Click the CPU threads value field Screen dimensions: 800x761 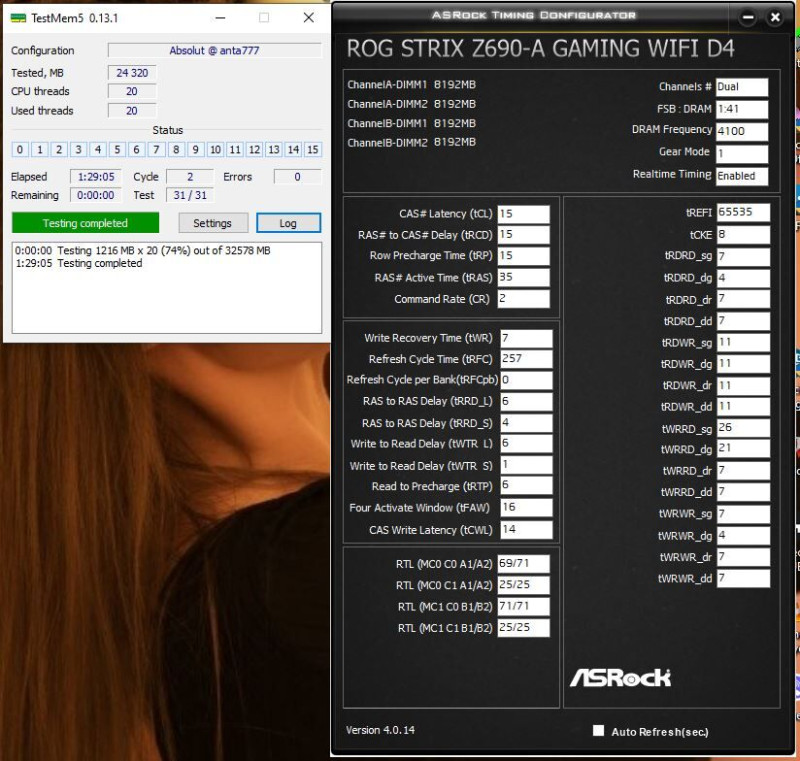point(132,91)
